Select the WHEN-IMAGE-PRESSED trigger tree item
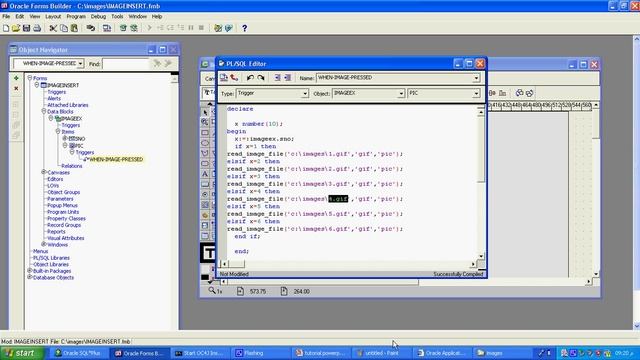 (x=116, y=159)
